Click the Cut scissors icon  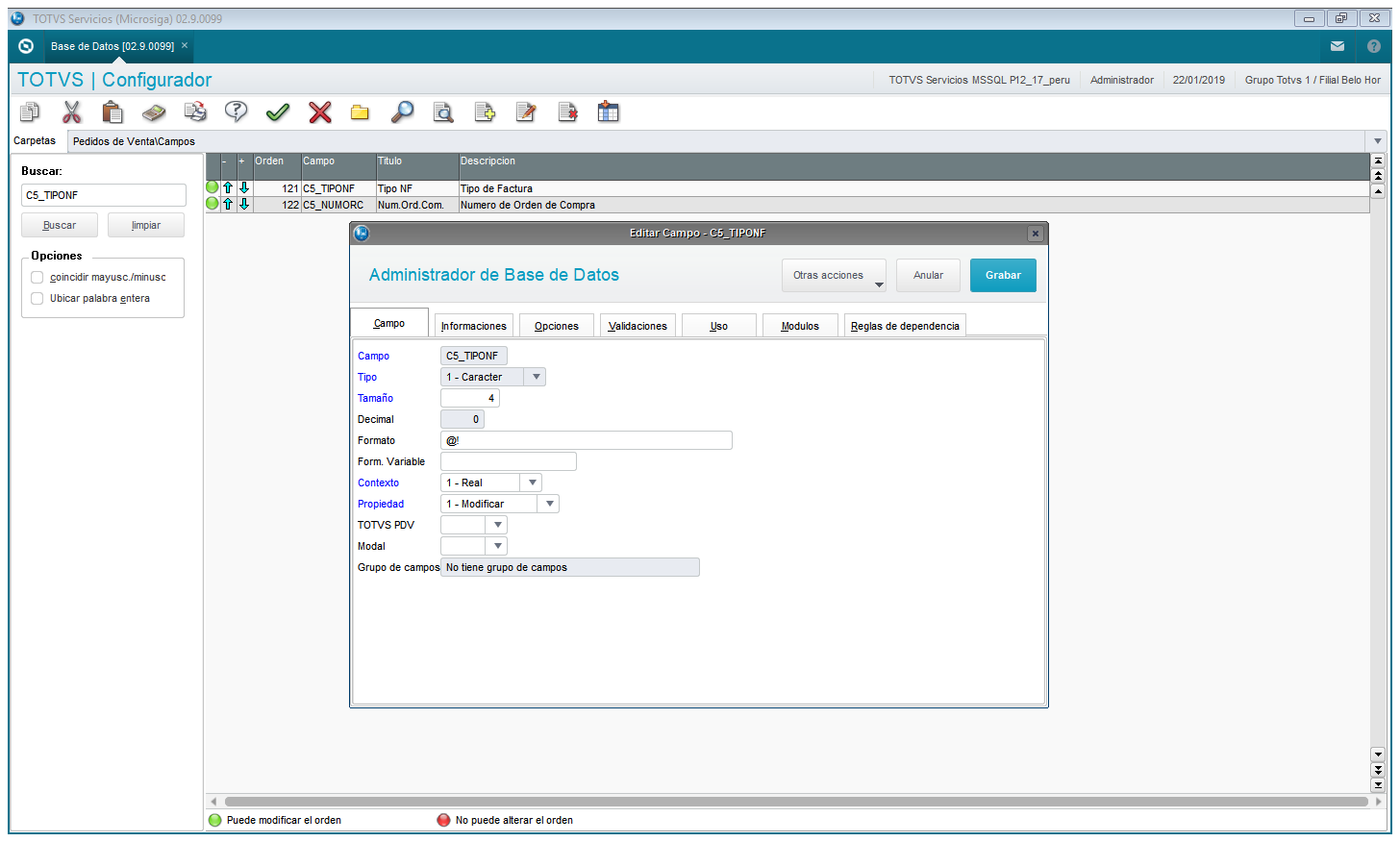(x=72, y=112)
